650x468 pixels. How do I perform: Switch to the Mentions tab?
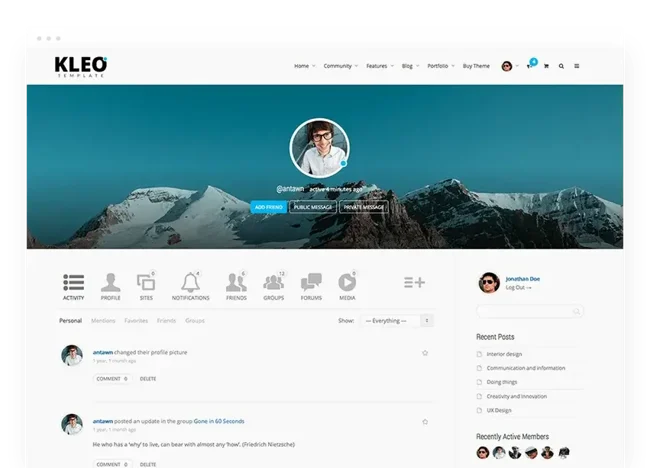tap(103, 321)
